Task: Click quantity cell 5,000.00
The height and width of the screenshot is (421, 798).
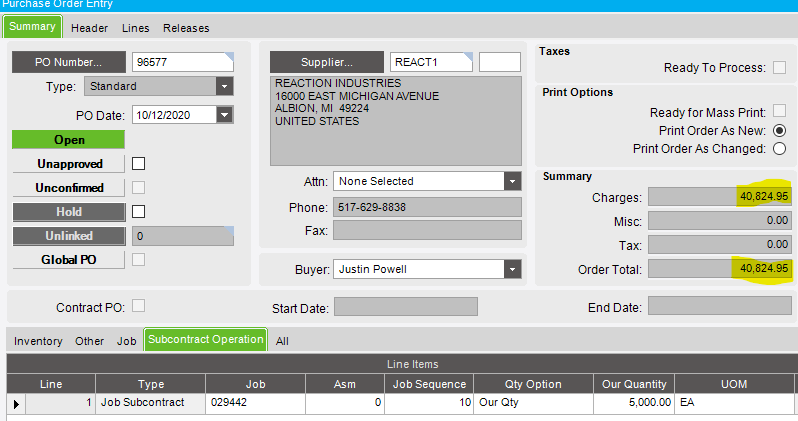Action: tap(634, 403)
